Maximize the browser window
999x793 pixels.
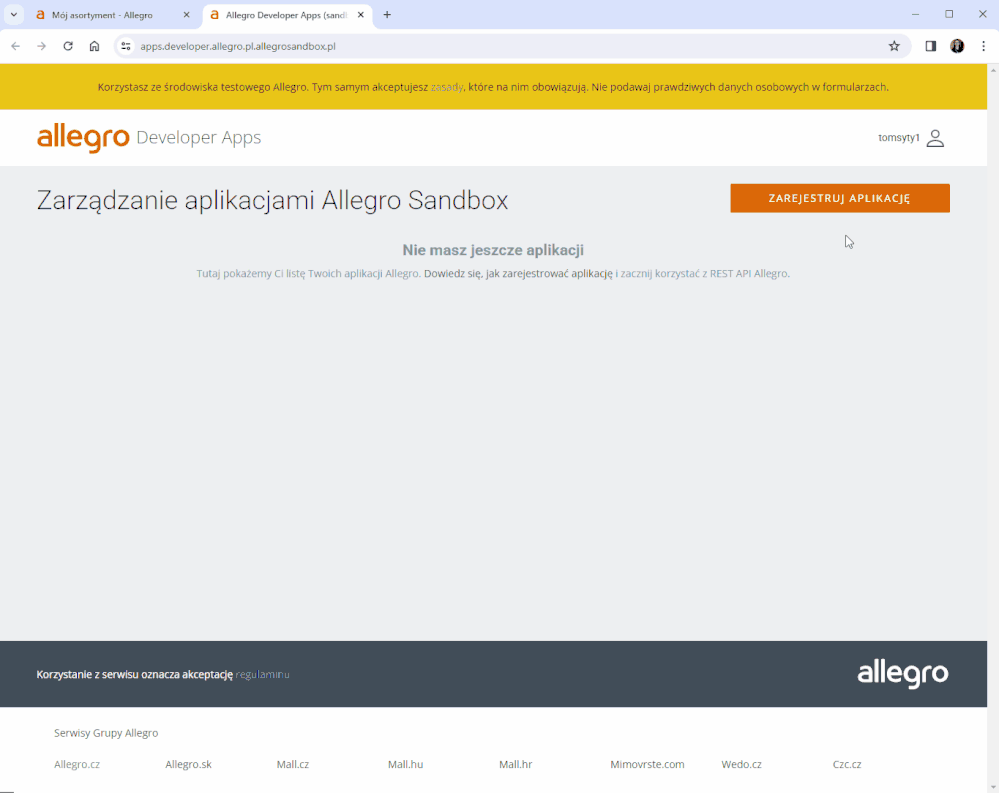pos(949,14)
